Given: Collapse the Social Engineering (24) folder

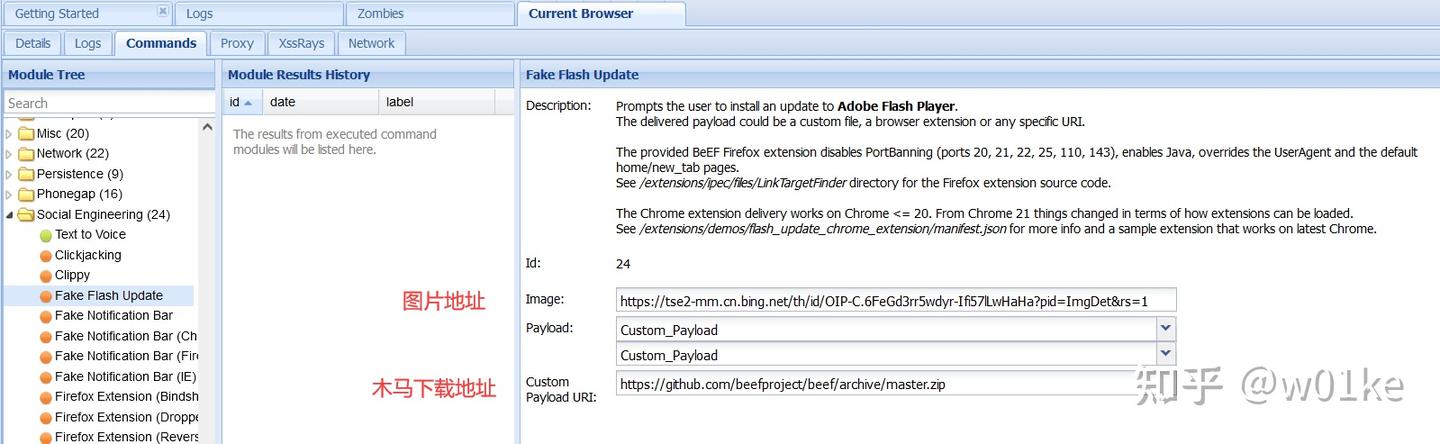Looking at the screenshot, I should 10,215.
